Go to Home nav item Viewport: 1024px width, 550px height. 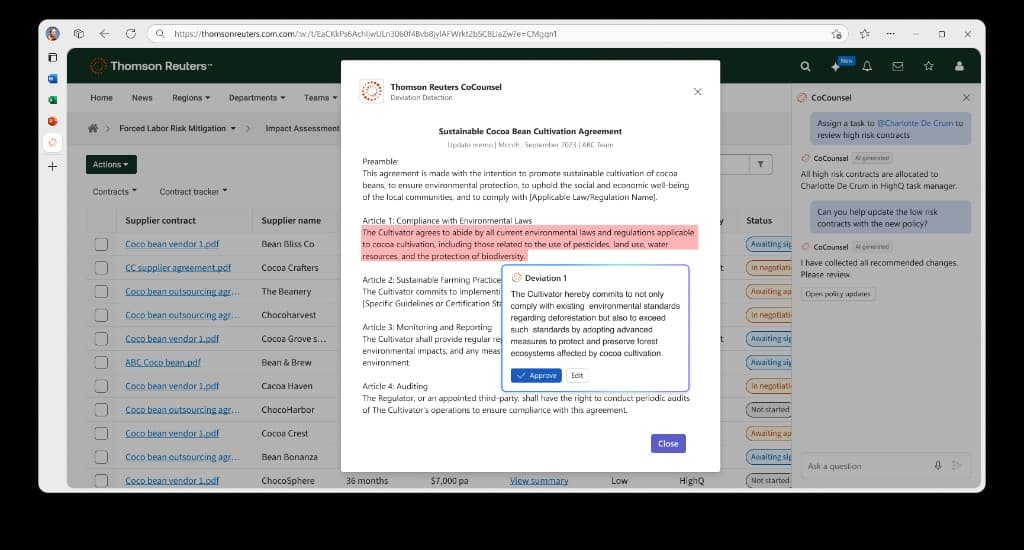[101, 97]
